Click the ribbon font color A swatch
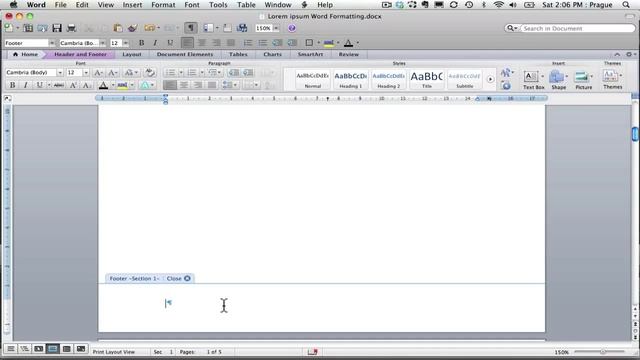The image size is (640, 360). (x=103, y=85)
